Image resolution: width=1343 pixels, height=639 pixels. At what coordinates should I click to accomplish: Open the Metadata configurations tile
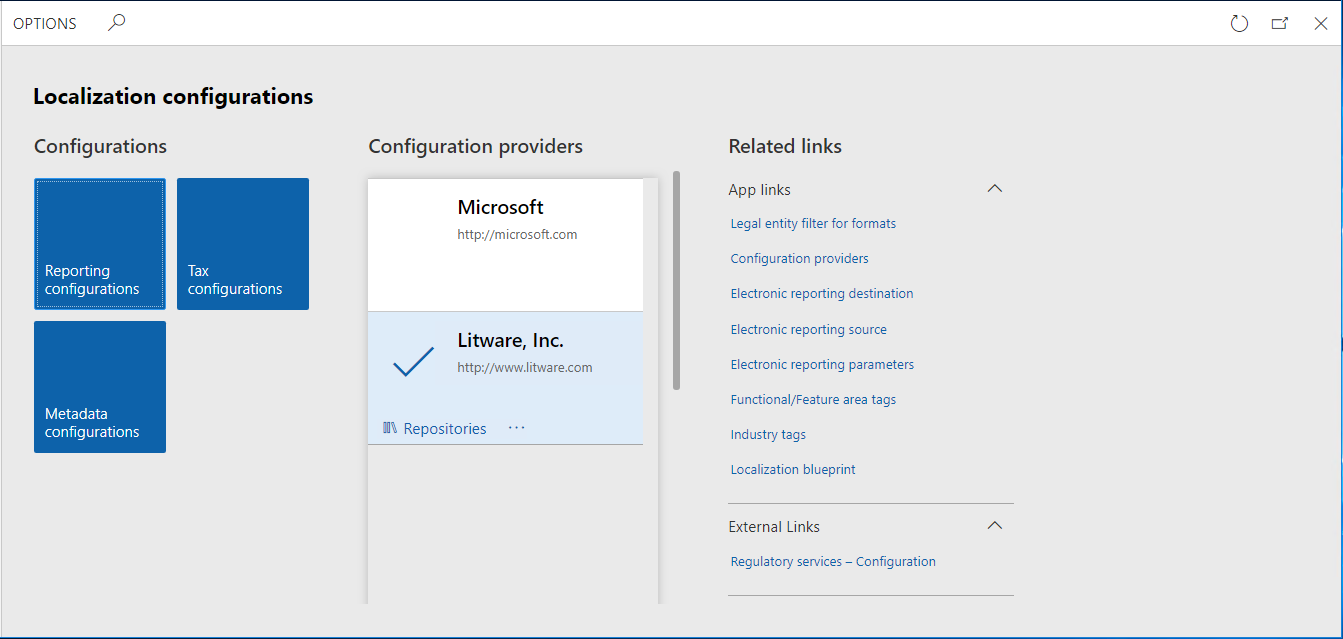tap(99, 387)
